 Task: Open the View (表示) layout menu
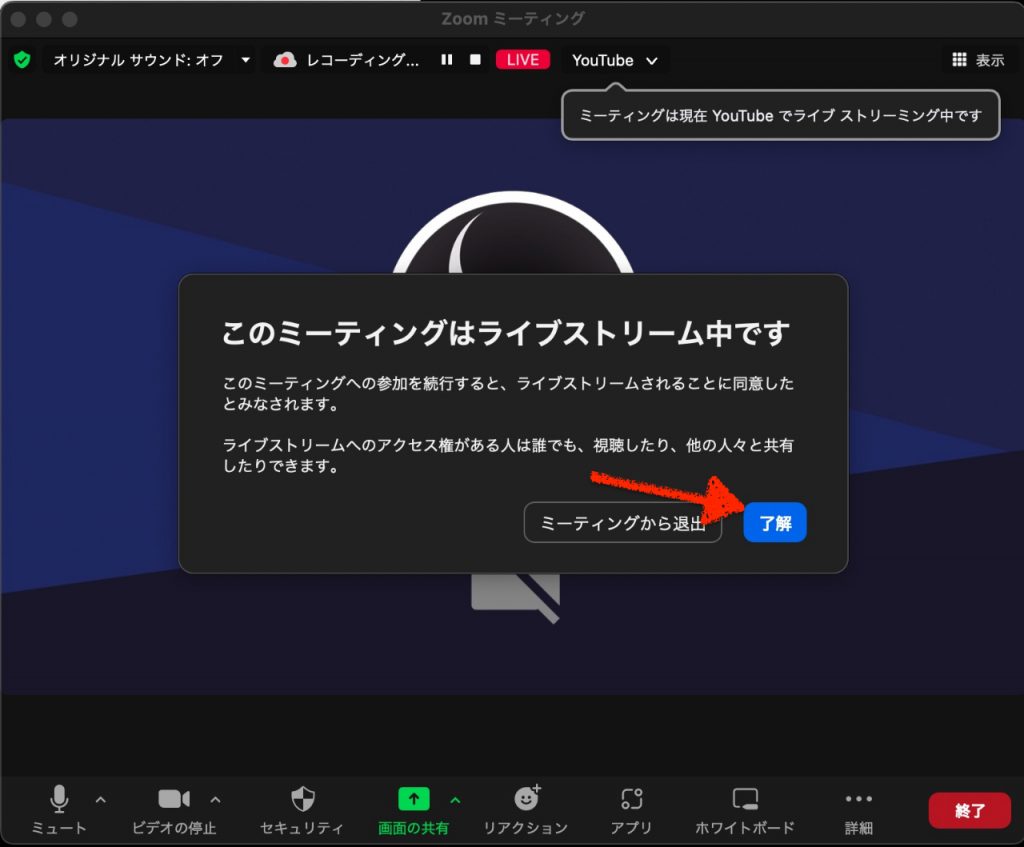(977, 60)
